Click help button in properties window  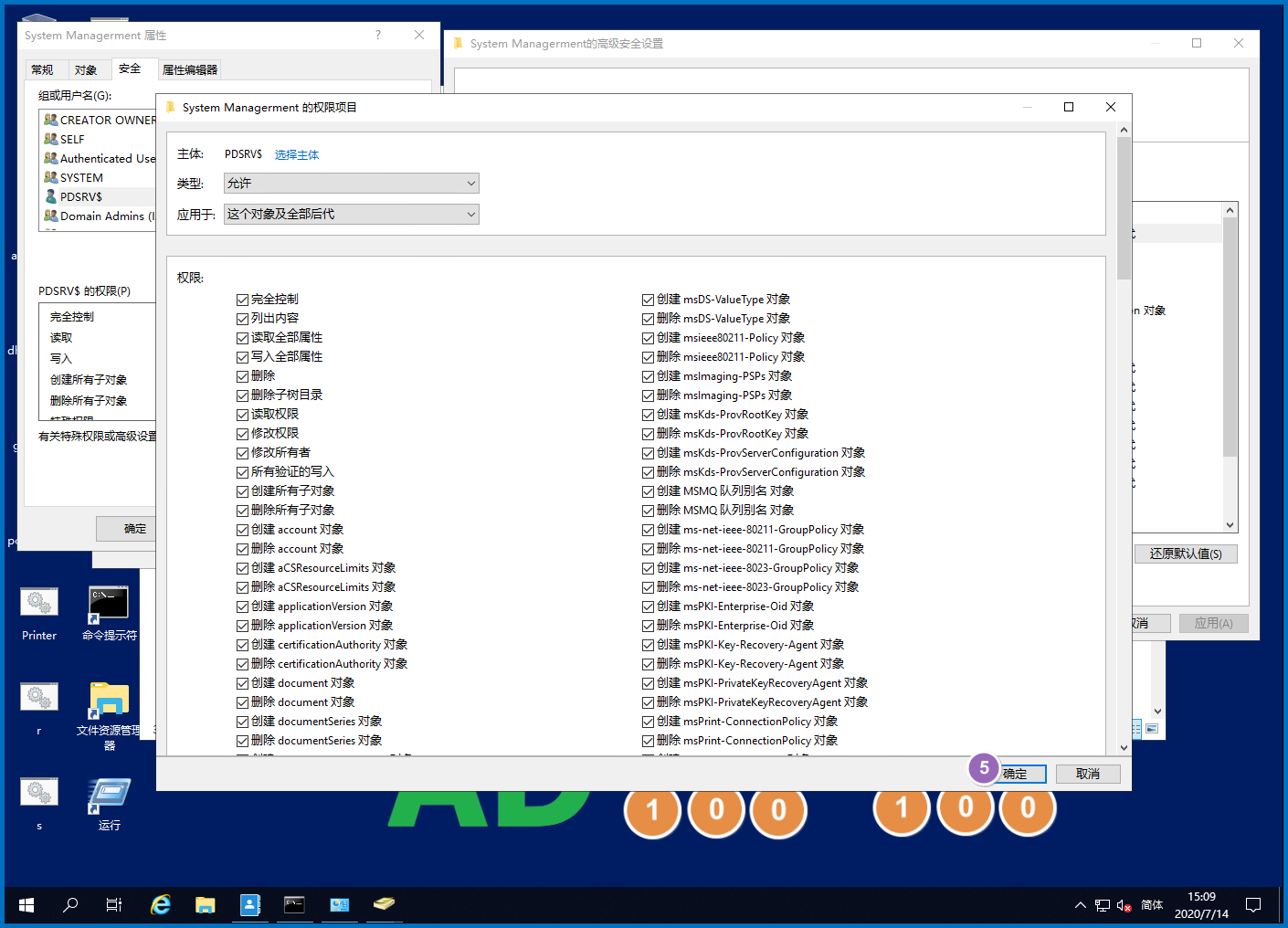[x=378, y=35]
